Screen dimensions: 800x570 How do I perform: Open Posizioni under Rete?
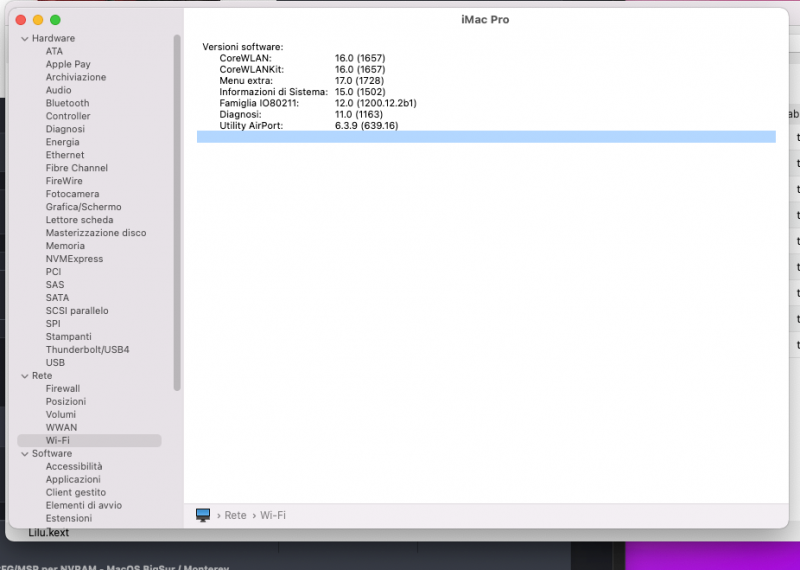click(66, 402)
